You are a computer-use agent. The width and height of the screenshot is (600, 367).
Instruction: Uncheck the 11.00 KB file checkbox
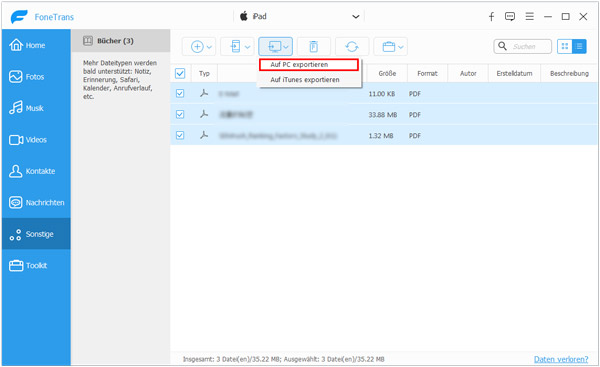coord(180,93)
